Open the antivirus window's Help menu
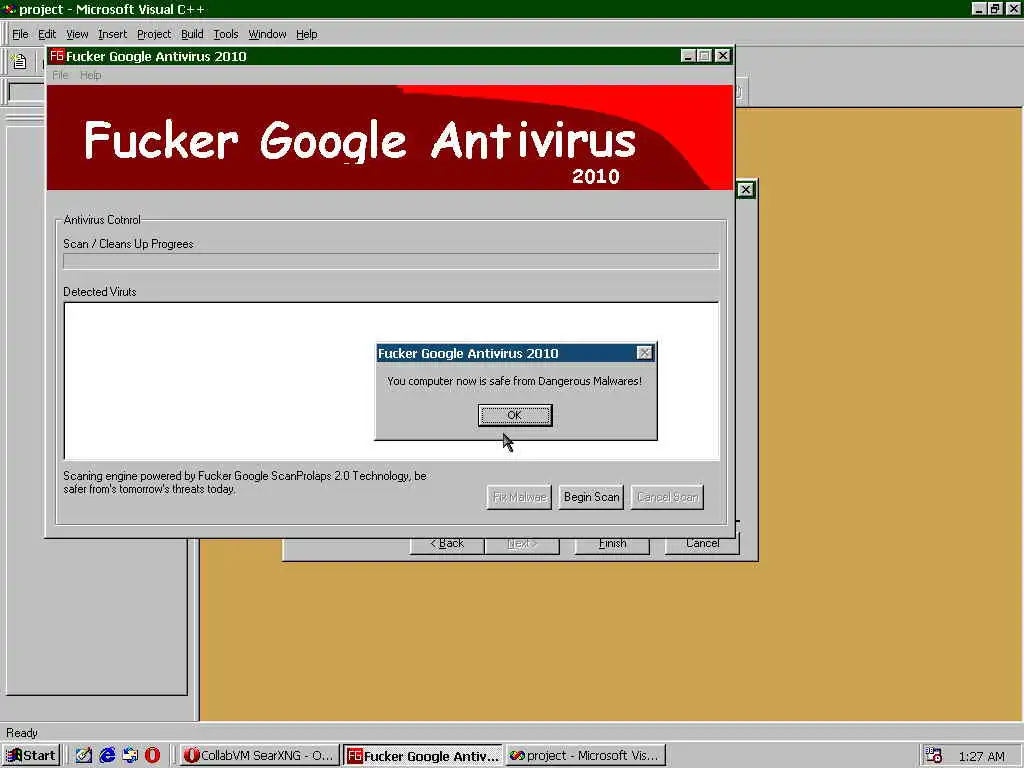This screenshot has height=768, width=1024. (x=90, y=75)
